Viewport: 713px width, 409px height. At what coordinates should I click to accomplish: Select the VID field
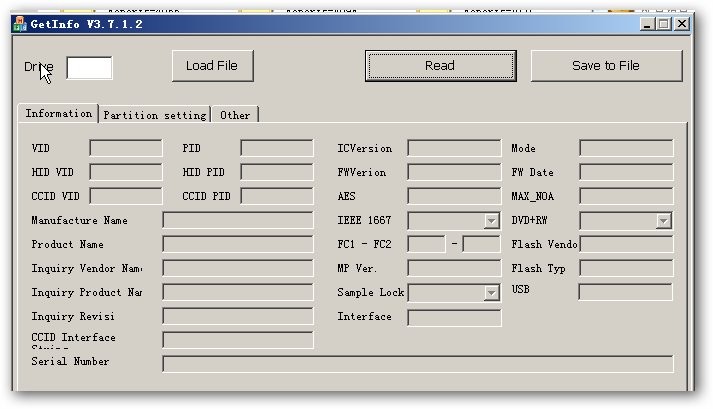[126, 148]
